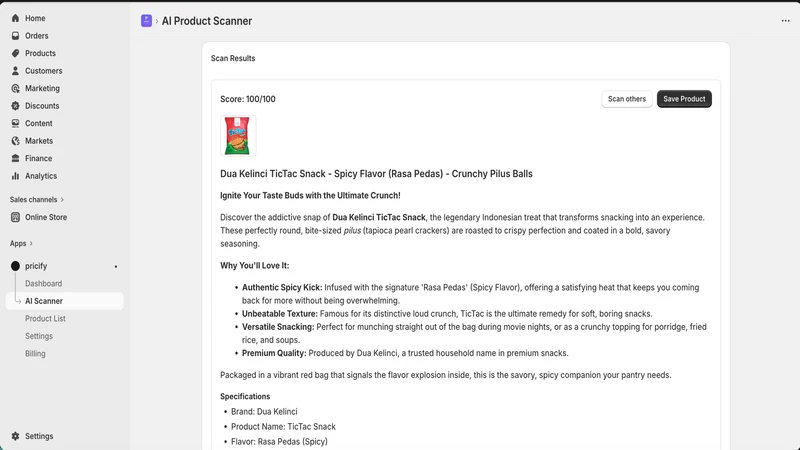Click the Specifications heading
The width and height of the screenshot is (800, 450).
(245, 396)
